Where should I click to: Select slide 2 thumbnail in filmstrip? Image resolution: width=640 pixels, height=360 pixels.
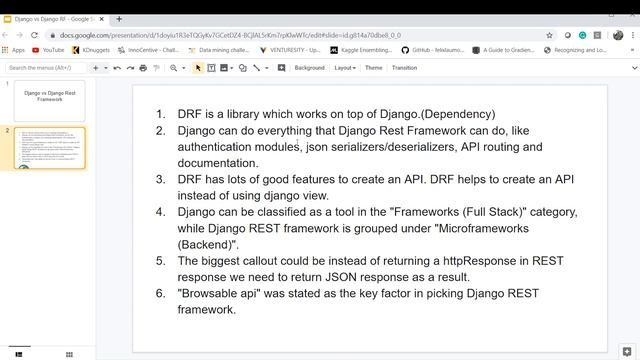50,148
